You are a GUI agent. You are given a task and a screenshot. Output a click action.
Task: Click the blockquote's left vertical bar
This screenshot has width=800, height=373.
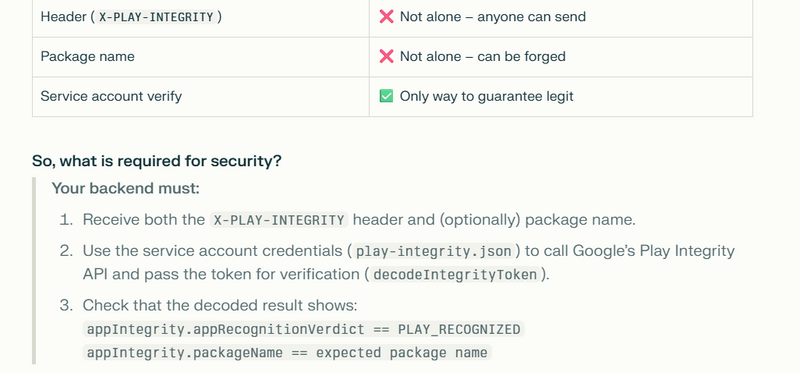[x=34, y=270]
